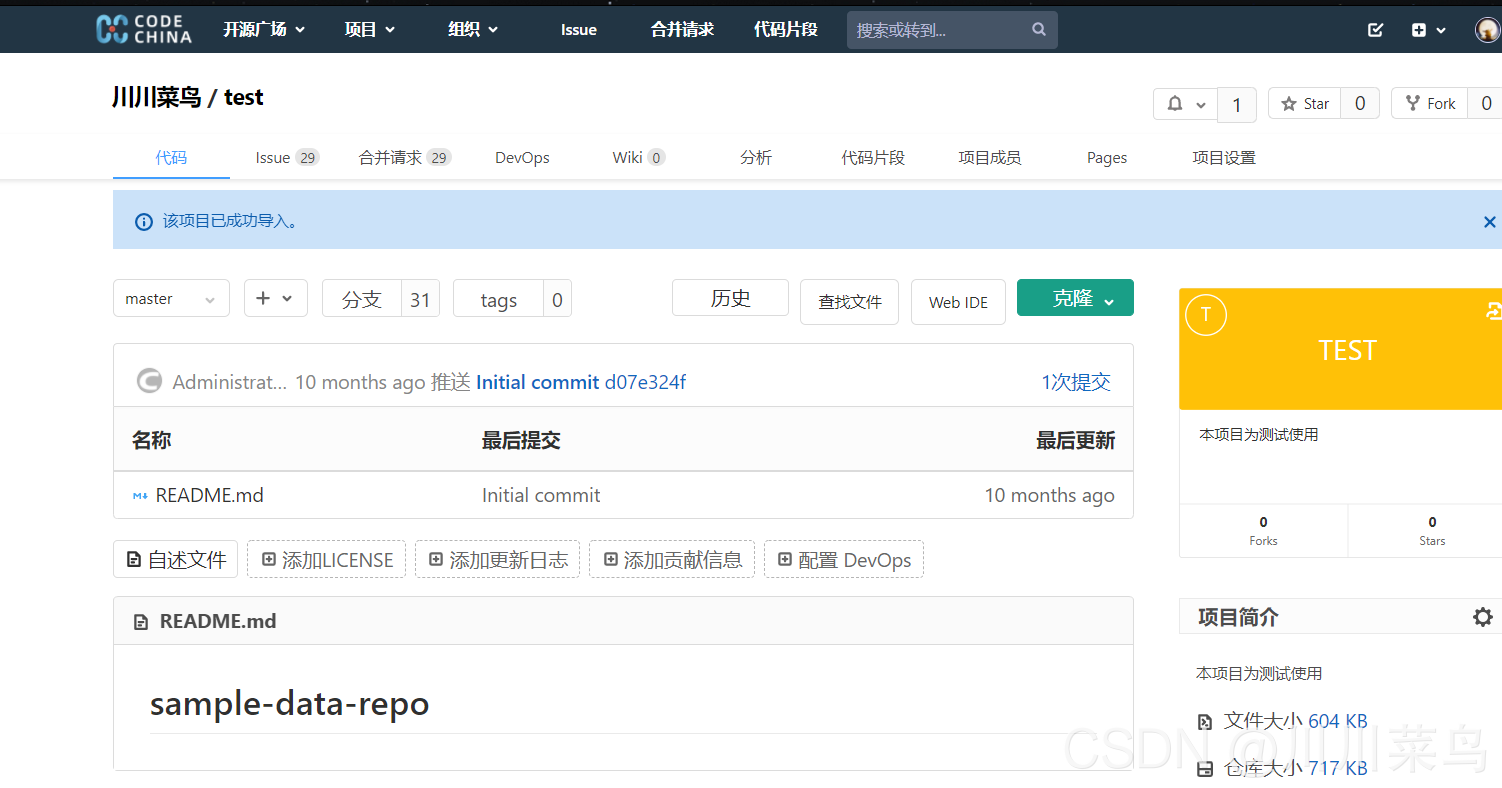Open project intro settings gear
Viewport: 1502px width, 788px height.
coord(1482,617)
